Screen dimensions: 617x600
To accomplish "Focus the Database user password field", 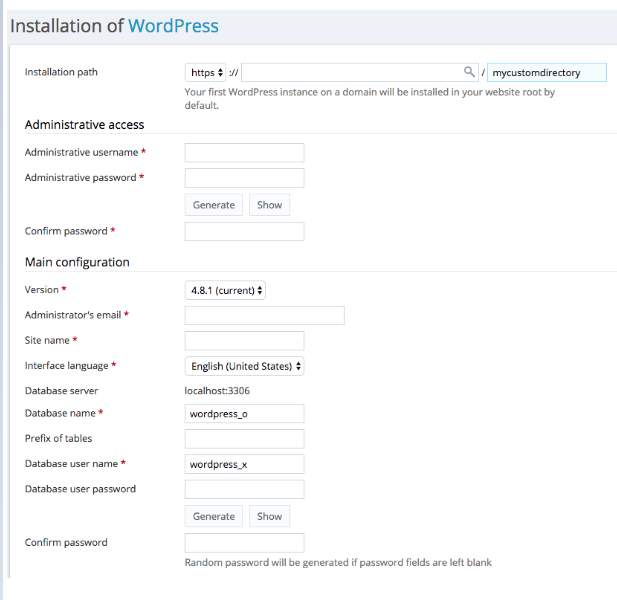I will coord(244,489).
